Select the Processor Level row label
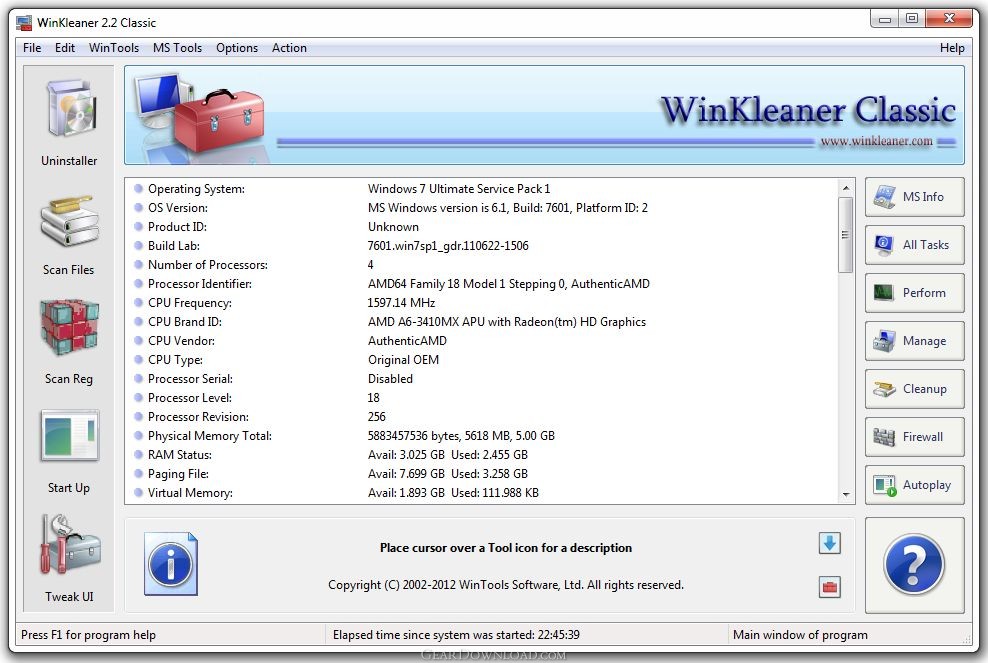 point(190,398)
